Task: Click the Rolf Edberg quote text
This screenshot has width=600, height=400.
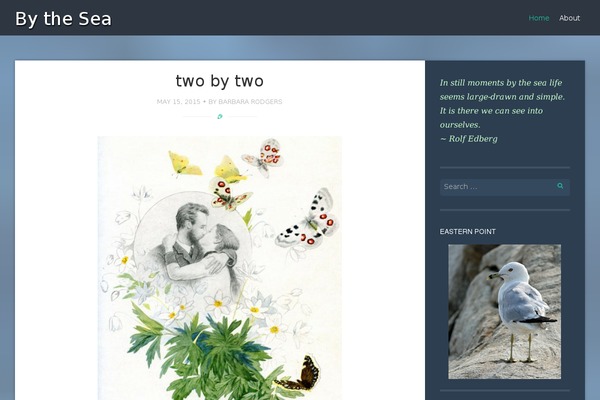Action: point(502,111)
